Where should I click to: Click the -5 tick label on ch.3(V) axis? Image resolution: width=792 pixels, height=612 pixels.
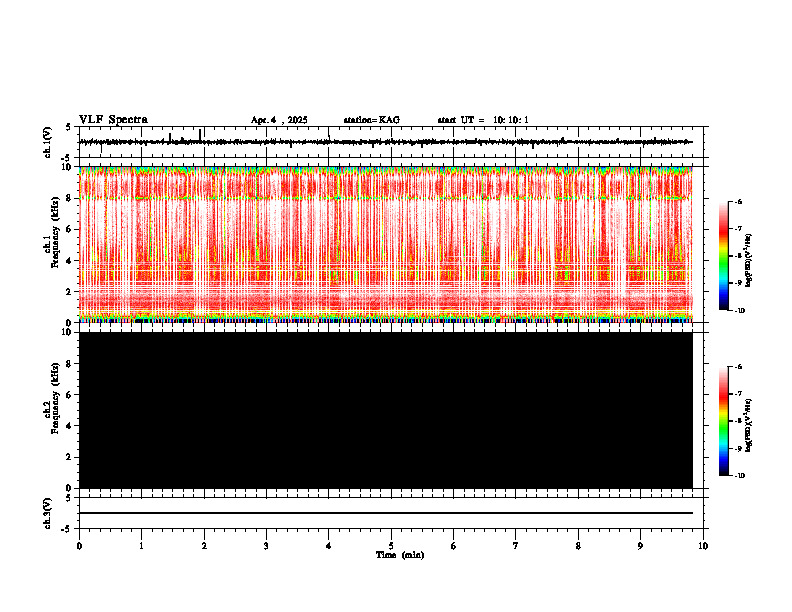click(67, 529)
